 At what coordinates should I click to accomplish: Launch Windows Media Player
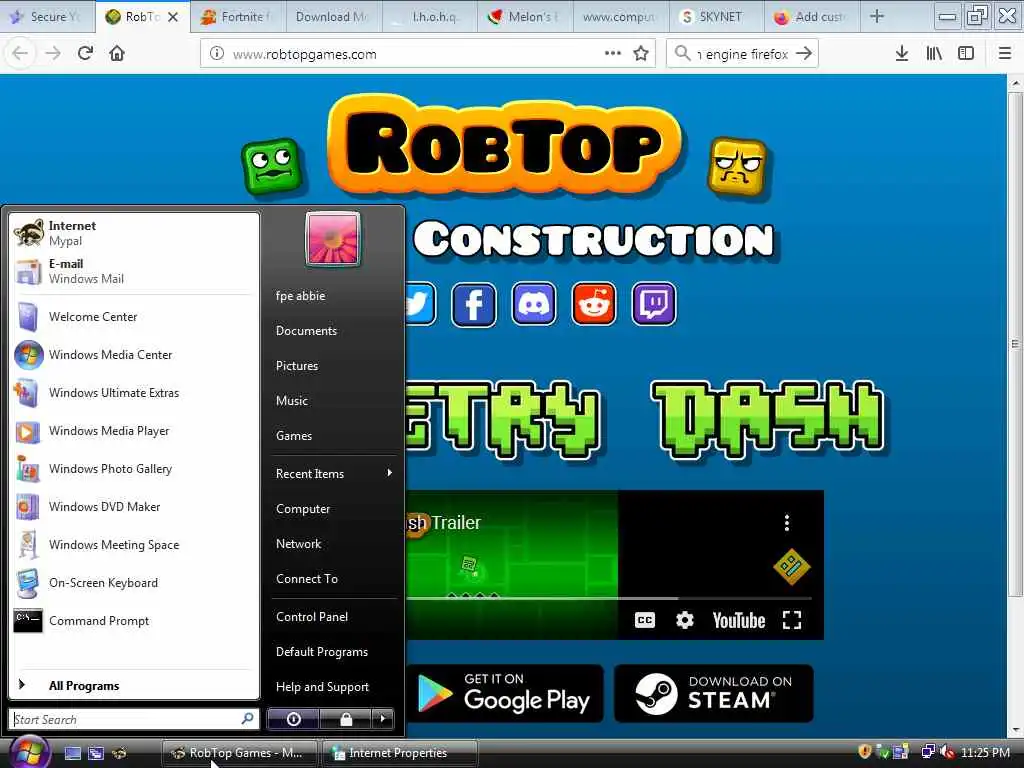pos(134,431)
